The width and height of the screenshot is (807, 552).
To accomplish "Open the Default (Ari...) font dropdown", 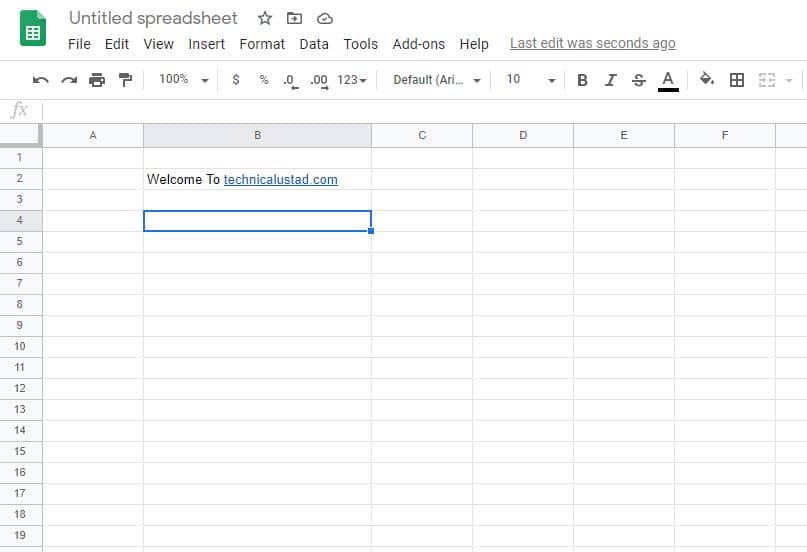I will pos(436,80).
